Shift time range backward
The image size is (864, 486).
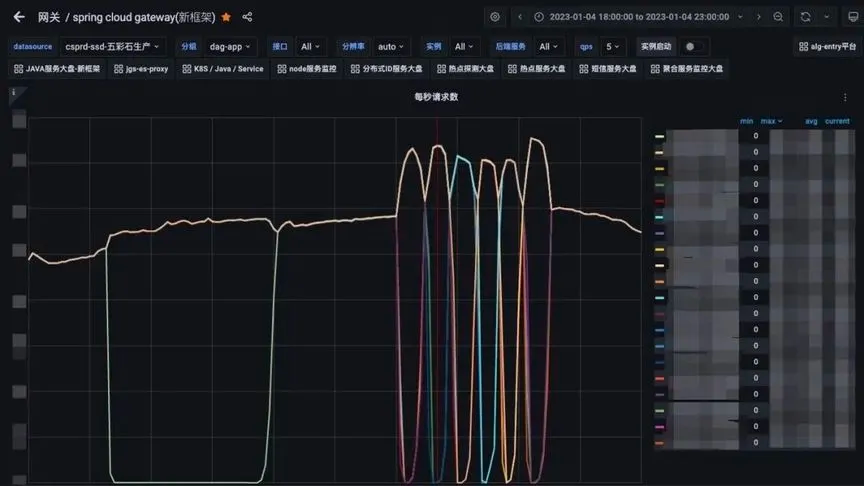[x=520, y=17]
